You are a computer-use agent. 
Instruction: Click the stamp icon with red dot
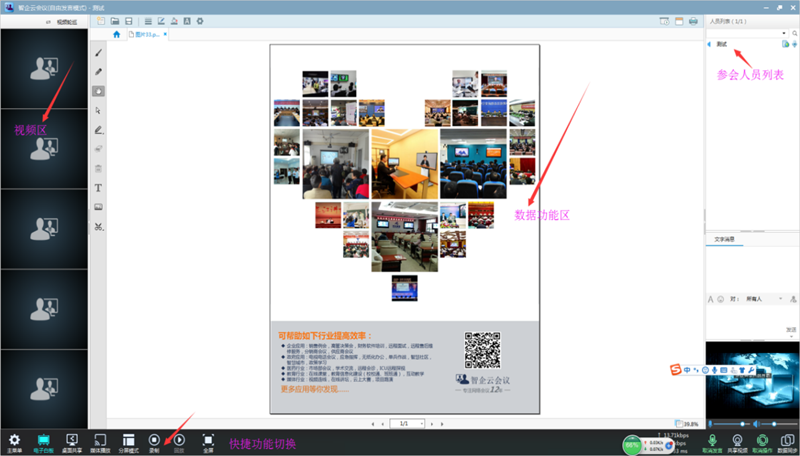click(x=174, y=21)
